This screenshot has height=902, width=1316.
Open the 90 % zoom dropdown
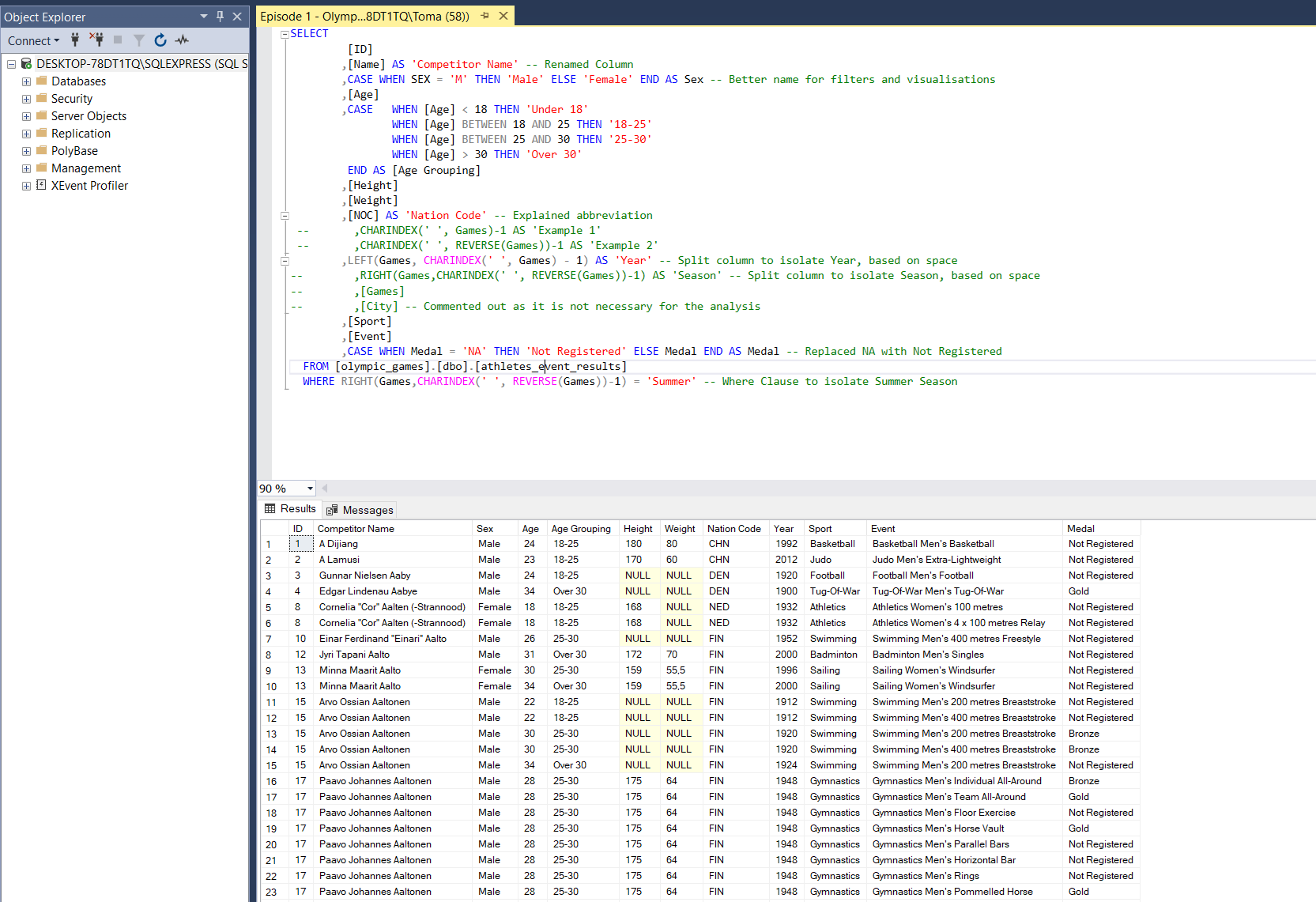[x=310, y=489]
